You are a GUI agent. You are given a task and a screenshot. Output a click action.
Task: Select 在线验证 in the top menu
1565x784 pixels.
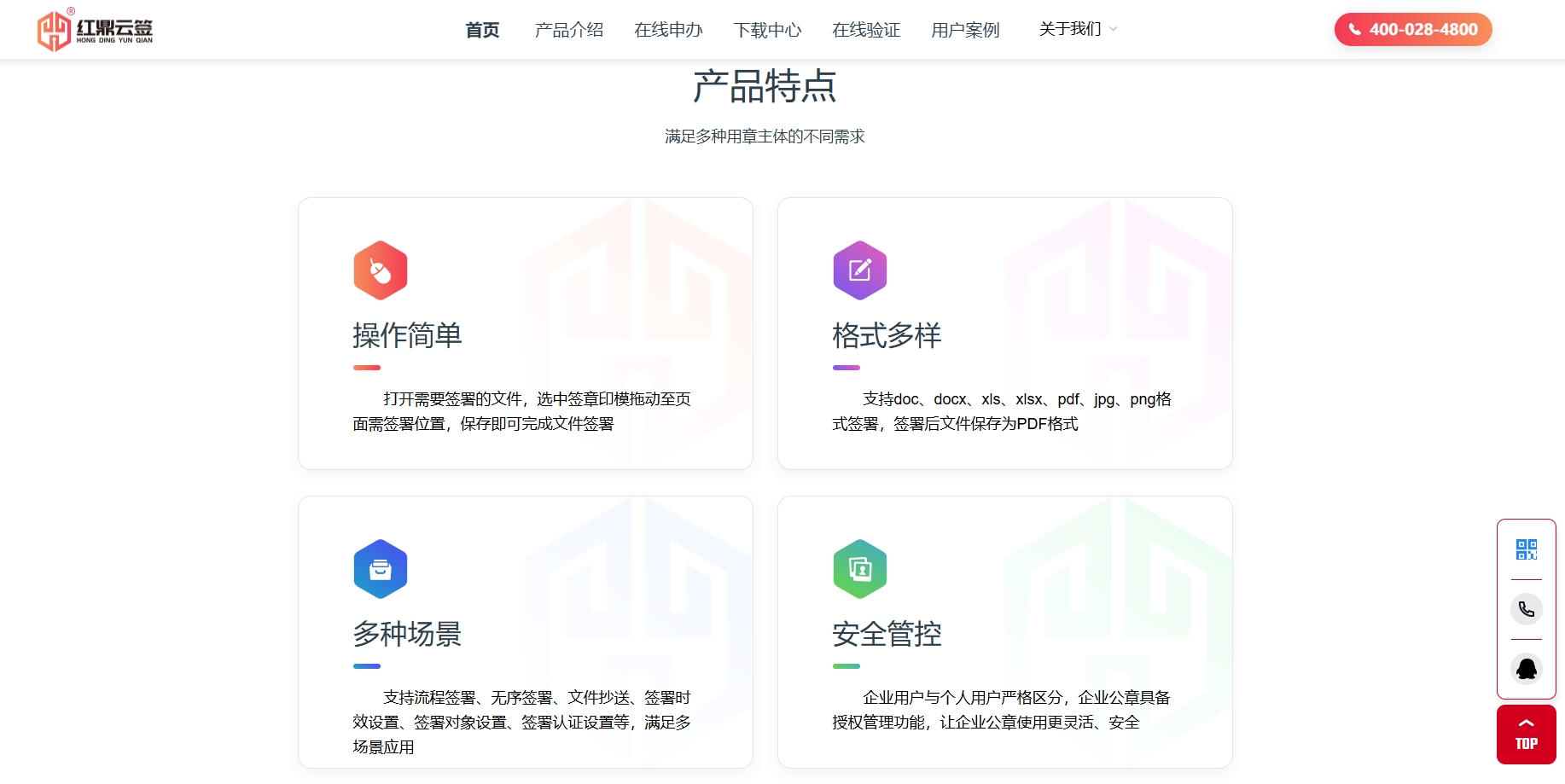pos(866,30)
